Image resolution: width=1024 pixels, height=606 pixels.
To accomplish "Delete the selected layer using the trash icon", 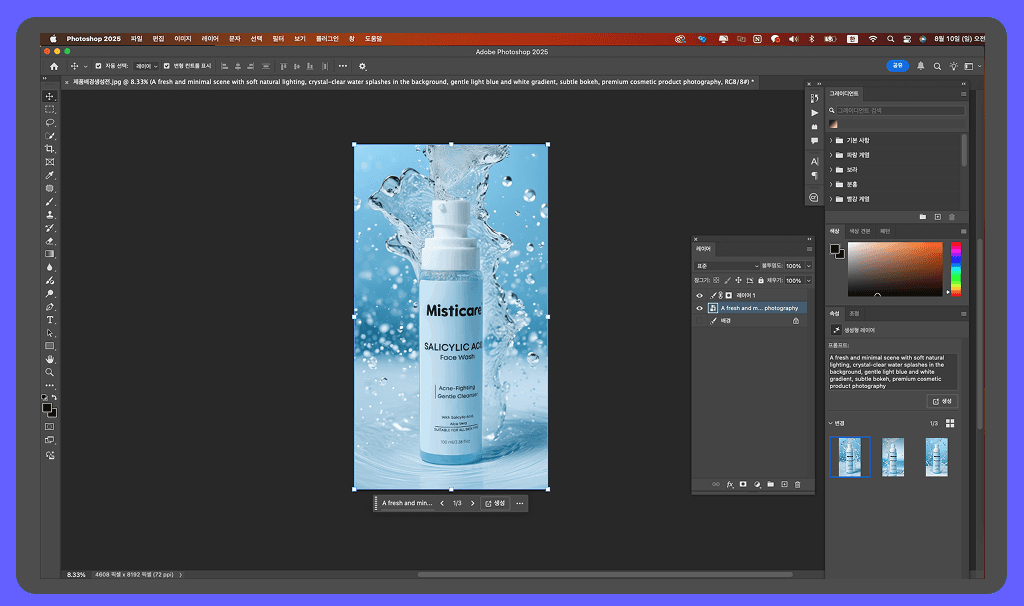I will tap(797, 485).
